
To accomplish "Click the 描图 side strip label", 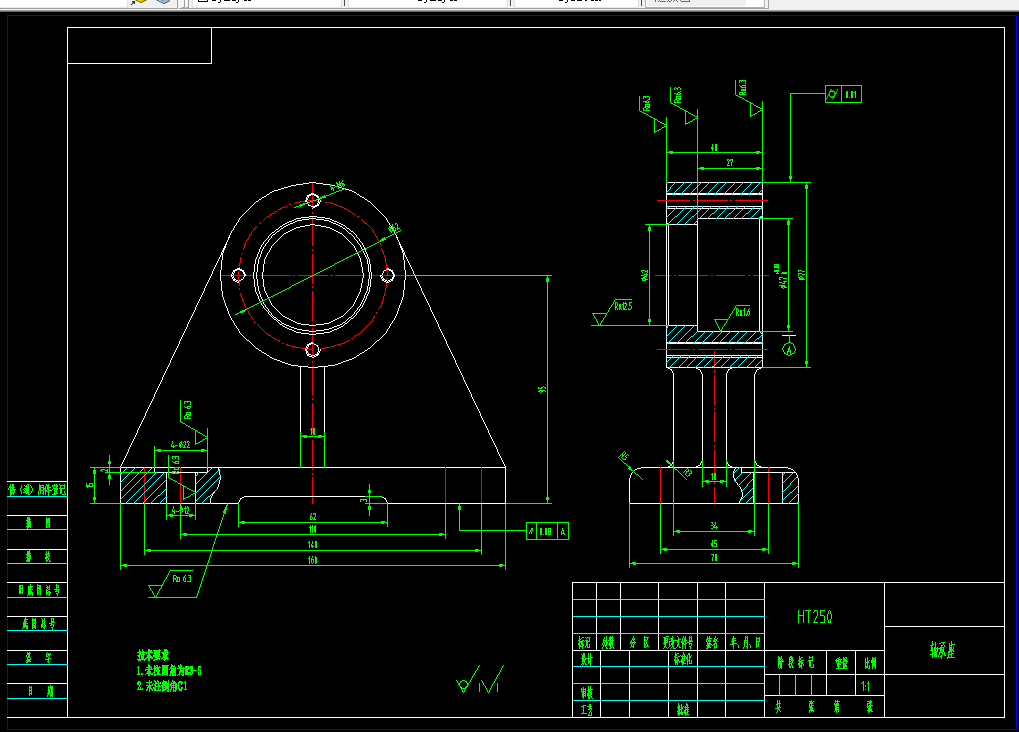I will (38, 523).
